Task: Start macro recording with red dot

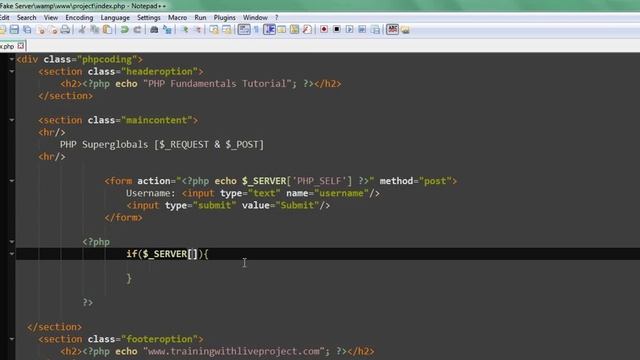Action: point(324,29)
